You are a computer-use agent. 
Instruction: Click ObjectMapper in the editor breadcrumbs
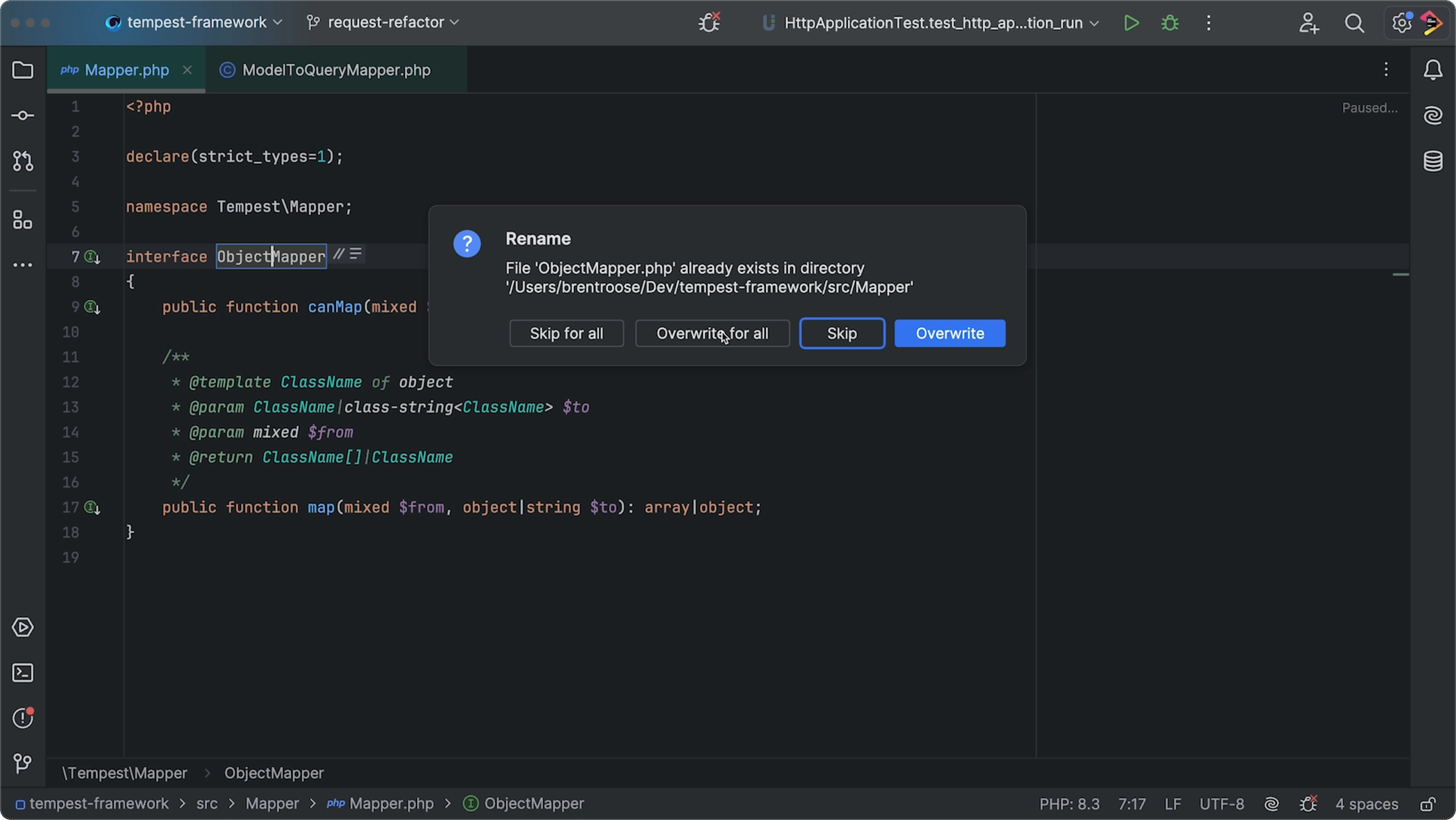[274, 773]
